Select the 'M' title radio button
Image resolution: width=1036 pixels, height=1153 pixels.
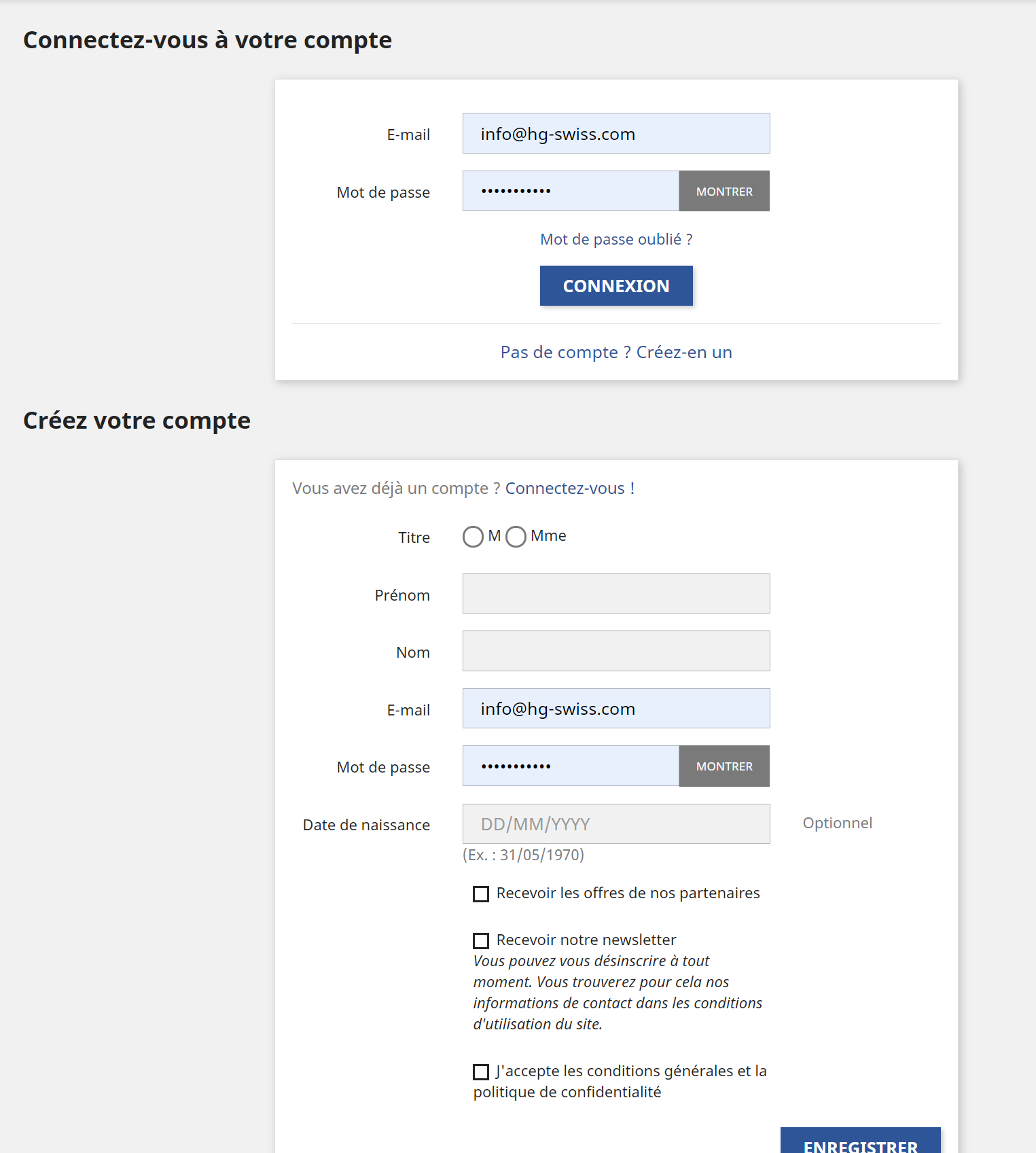473,537
